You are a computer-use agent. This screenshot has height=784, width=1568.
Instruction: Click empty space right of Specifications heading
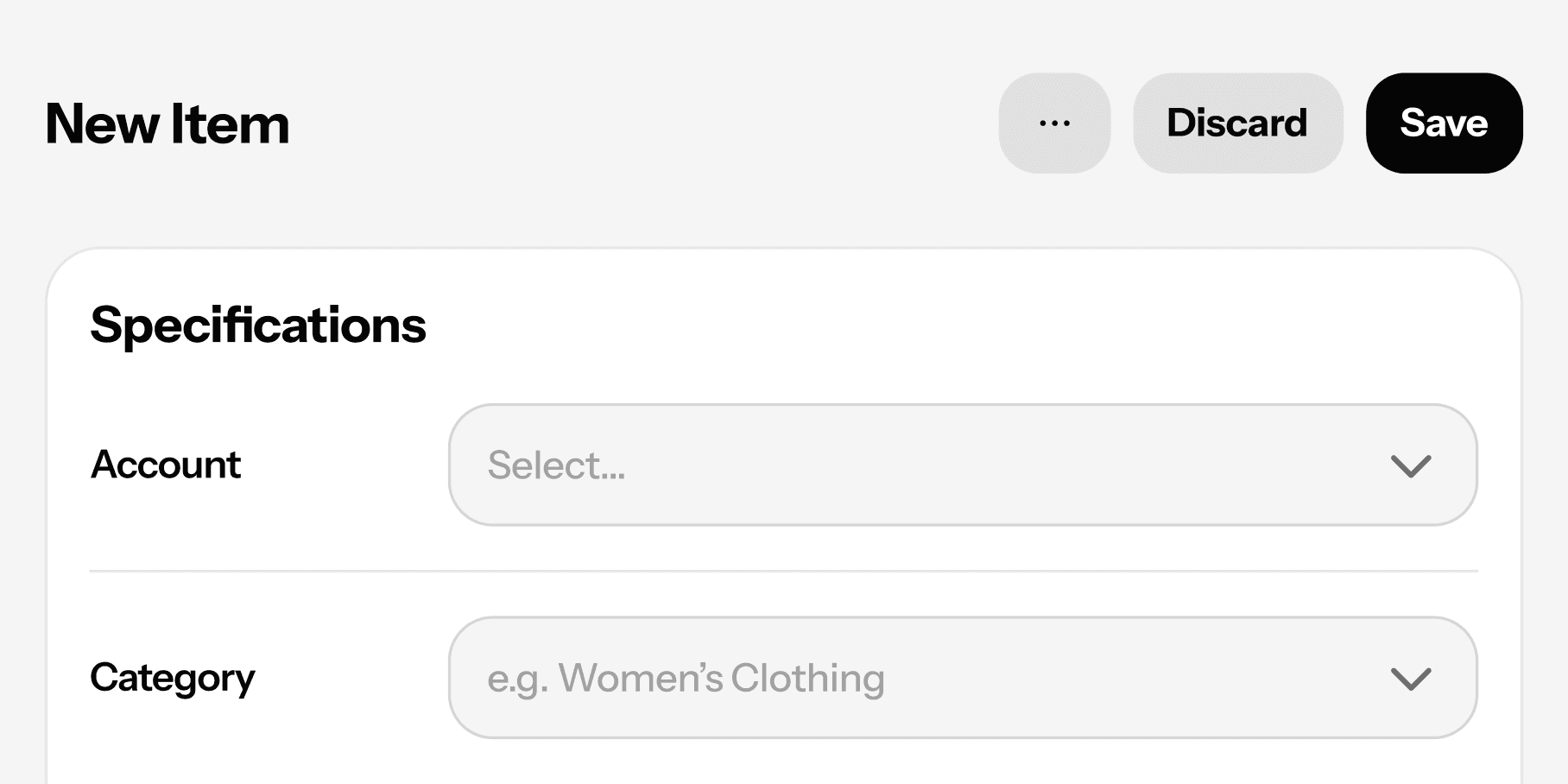click(950, 326)
